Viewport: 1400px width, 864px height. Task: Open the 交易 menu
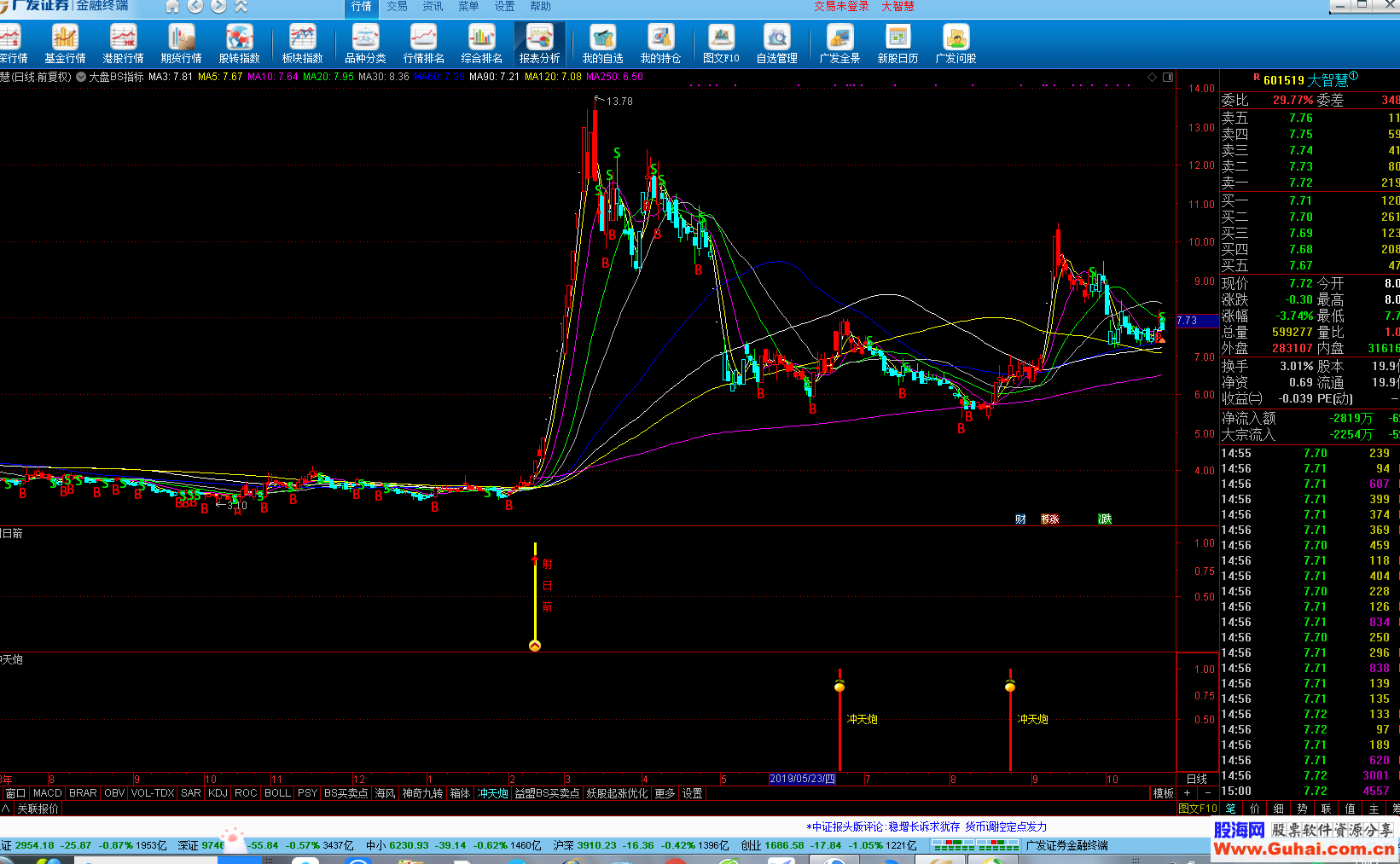(397, 7)
